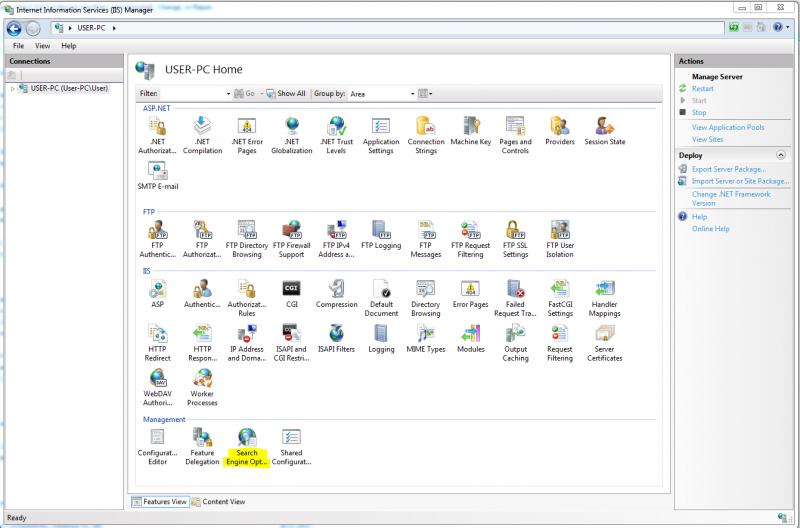
Task: Collapse the Deploy actions section
Action: (781, 155)
